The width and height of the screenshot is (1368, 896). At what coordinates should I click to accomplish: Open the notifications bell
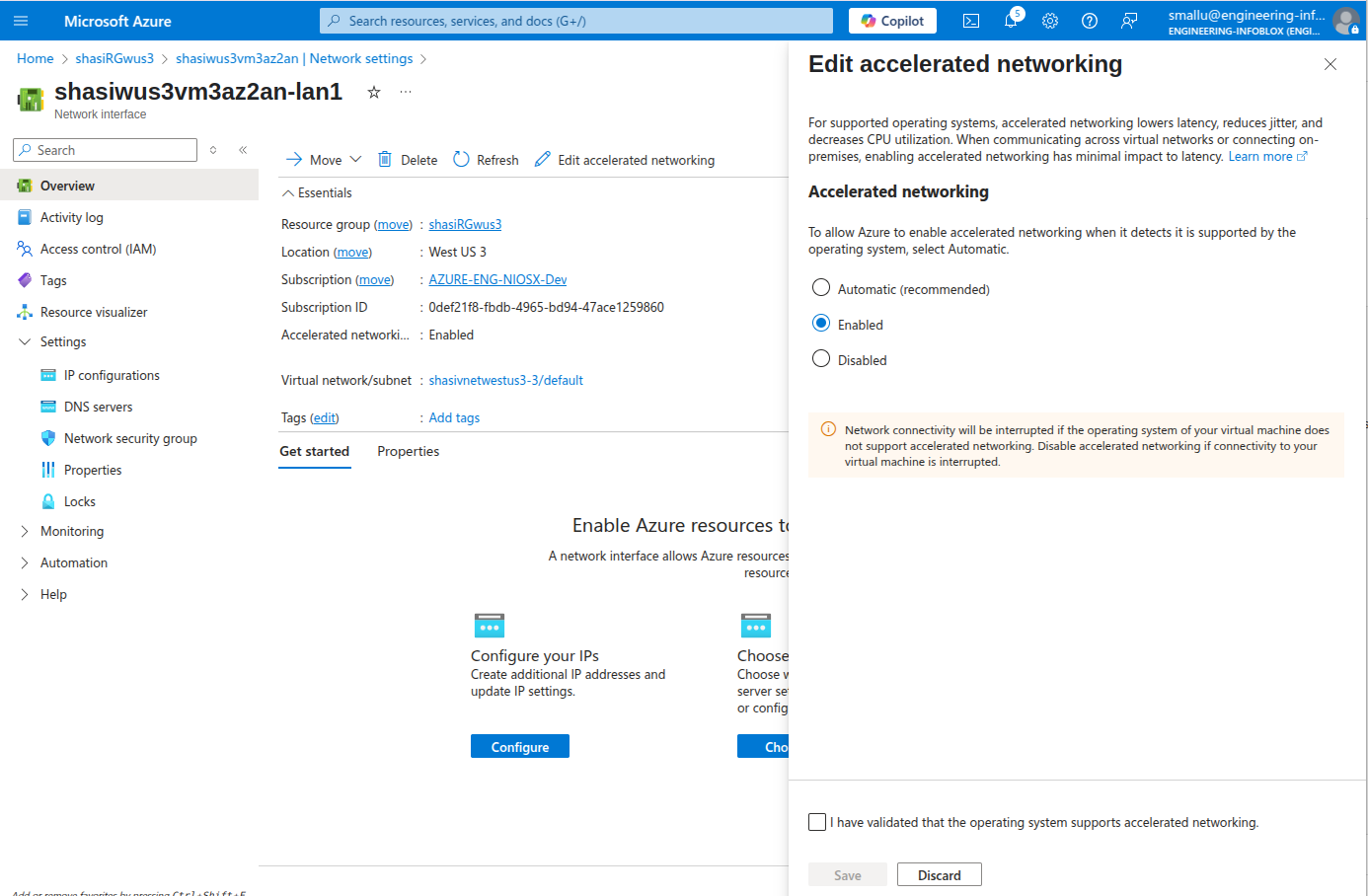1011,21
